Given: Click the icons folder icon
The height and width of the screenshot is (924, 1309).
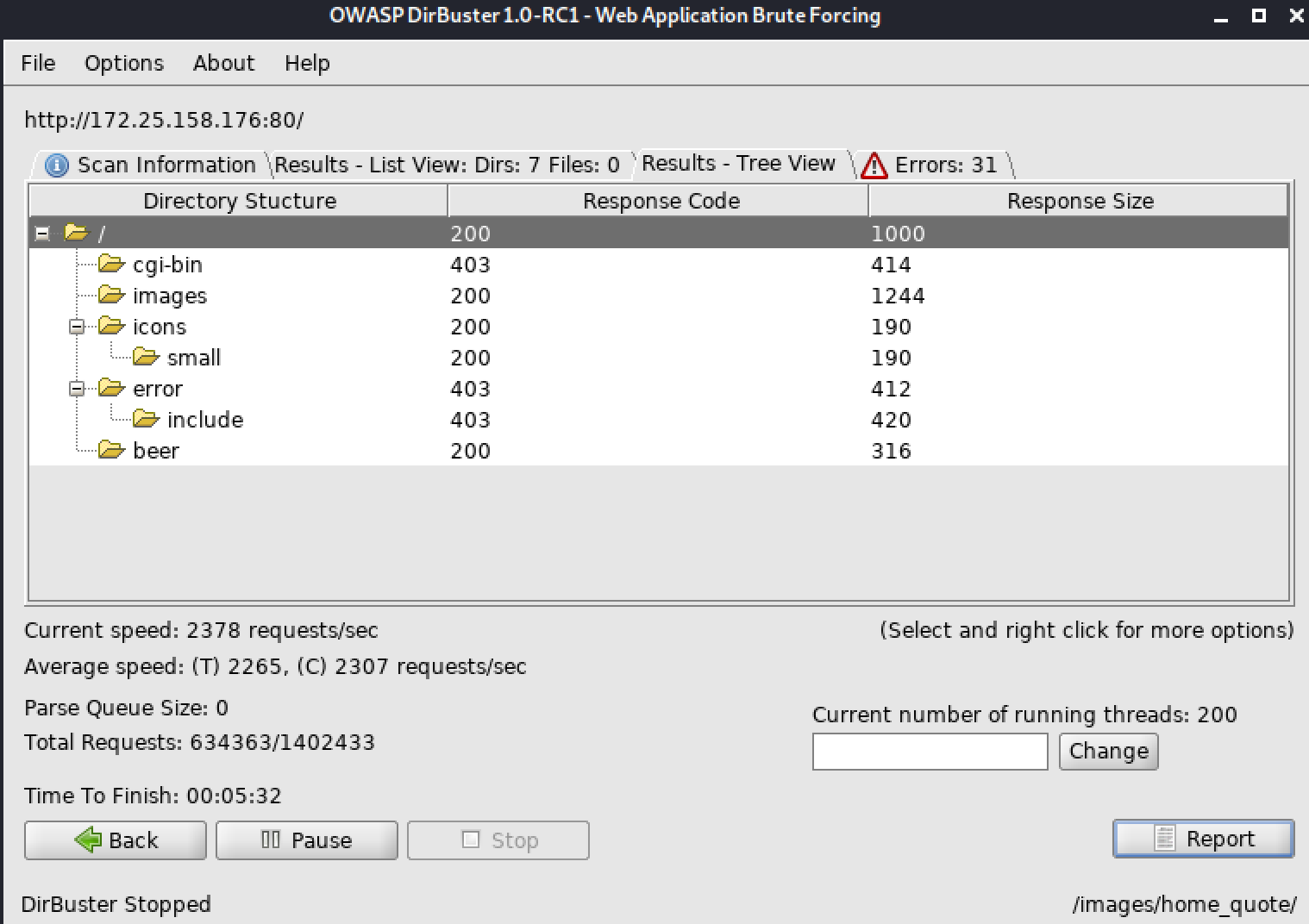Looking at the screenshot, I should (x=111, y=326).
